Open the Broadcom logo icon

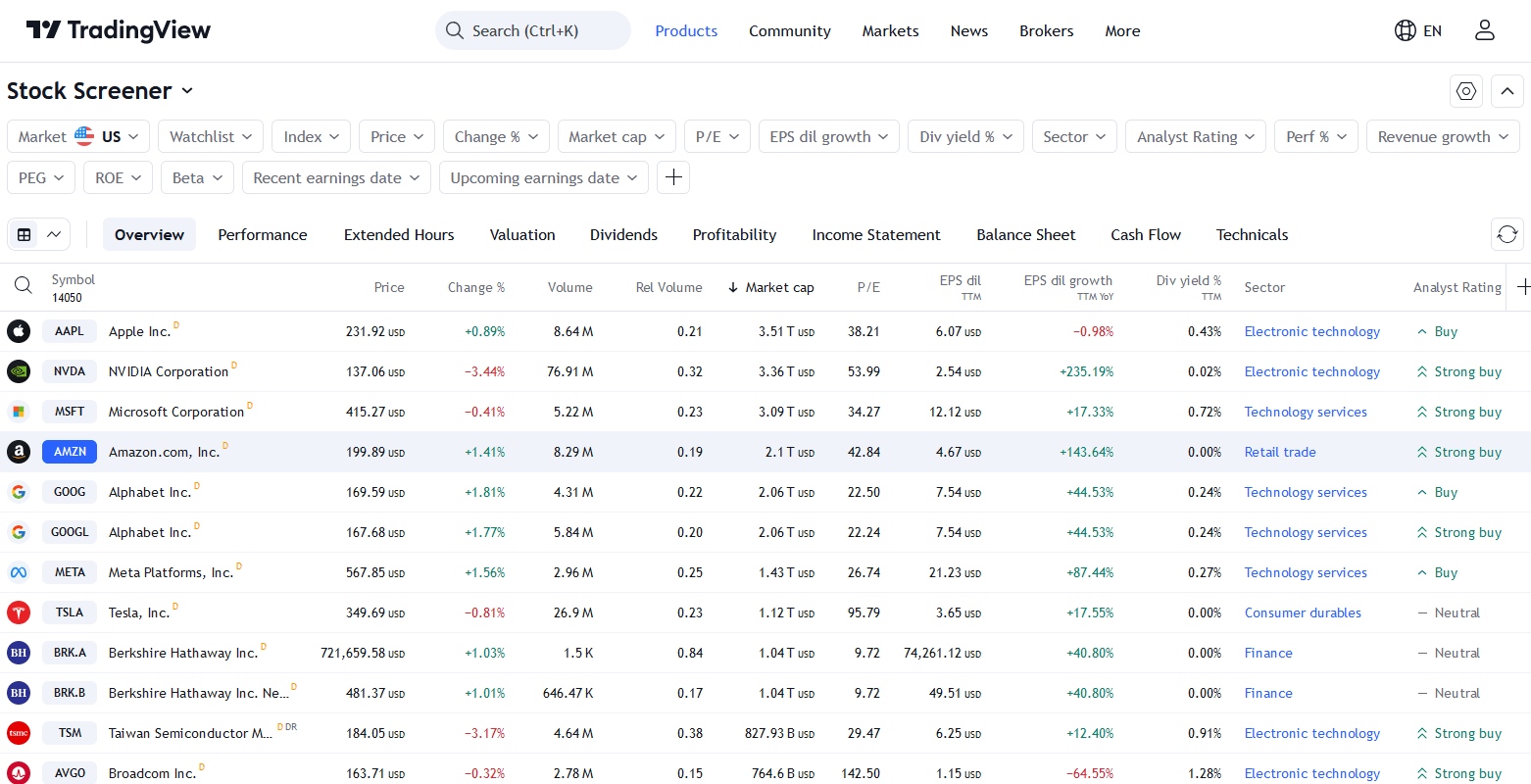point(19,773)
